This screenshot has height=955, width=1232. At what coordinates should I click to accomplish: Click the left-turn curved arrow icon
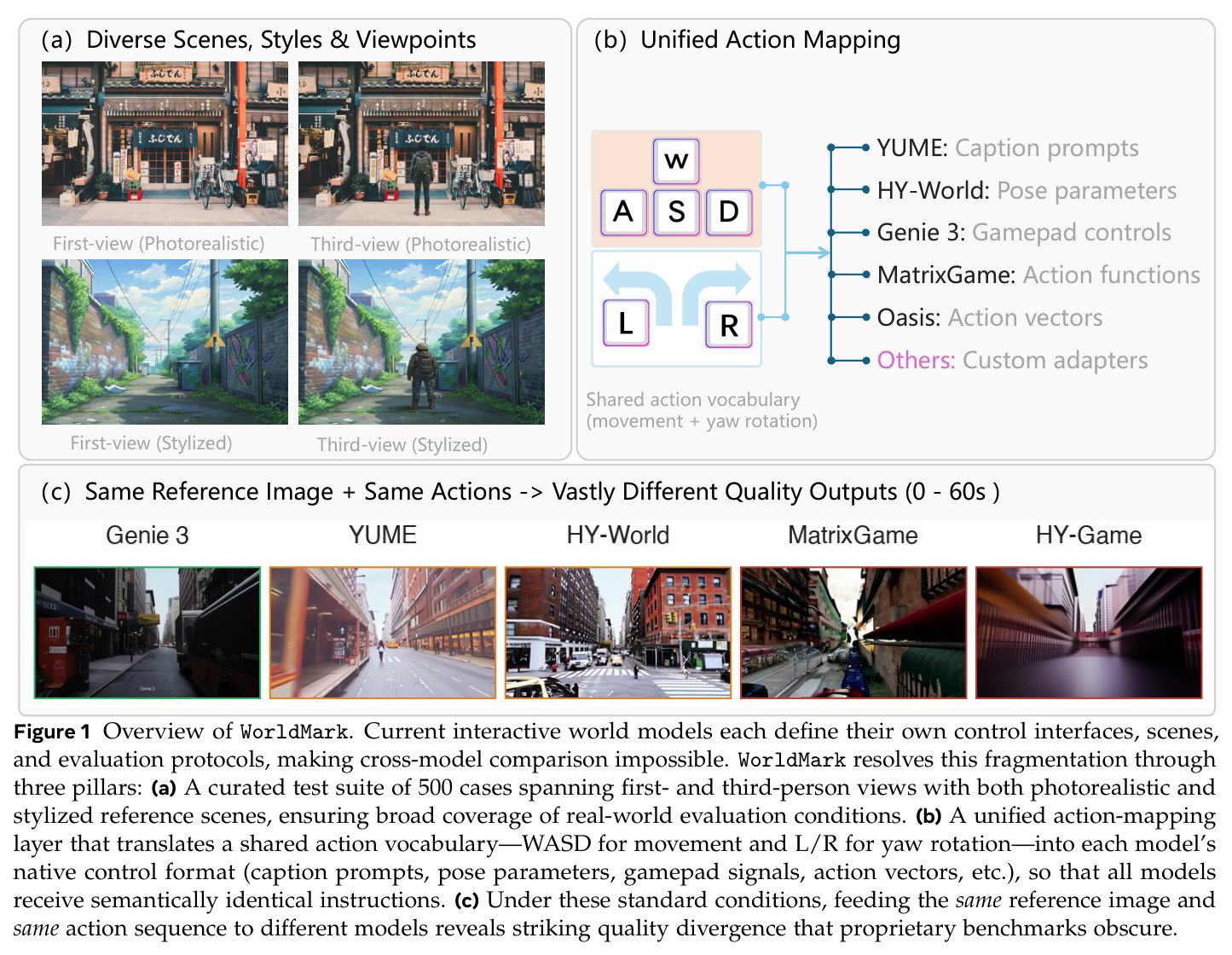(638, 290)
